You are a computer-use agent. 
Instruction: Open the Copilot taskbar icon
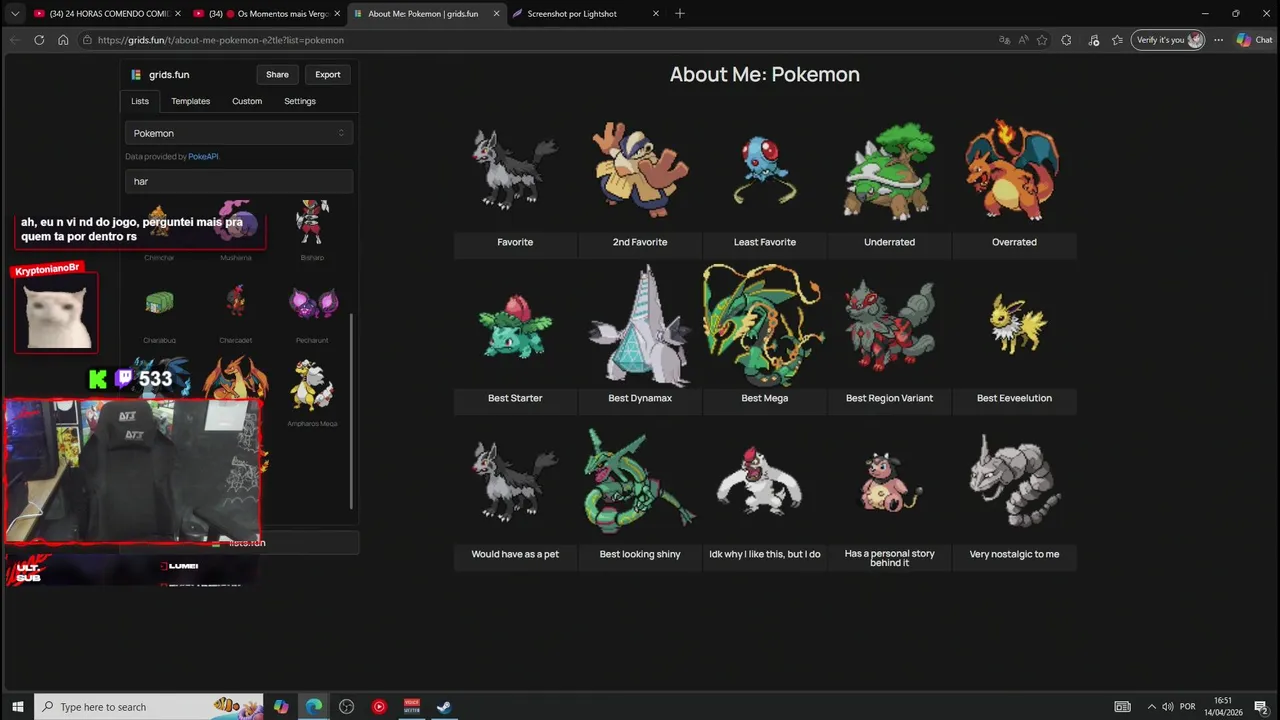pyautogui.click(x=281, y=707)
